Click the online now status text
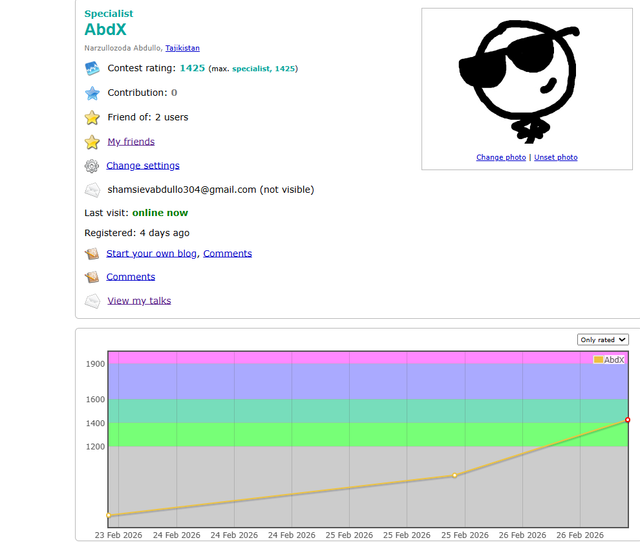This screenshot has height=542, width=640. pyautogui.click(x=160, y=213)
